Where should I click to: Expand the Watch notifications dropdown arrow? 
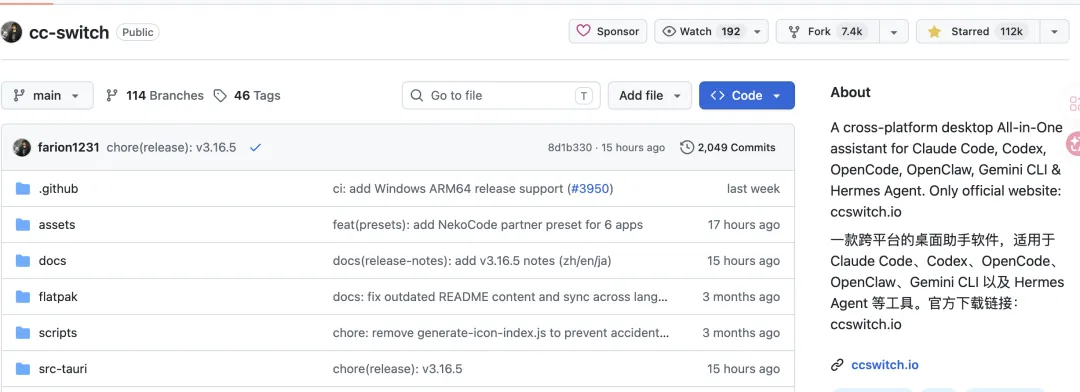tap(758, 32)
